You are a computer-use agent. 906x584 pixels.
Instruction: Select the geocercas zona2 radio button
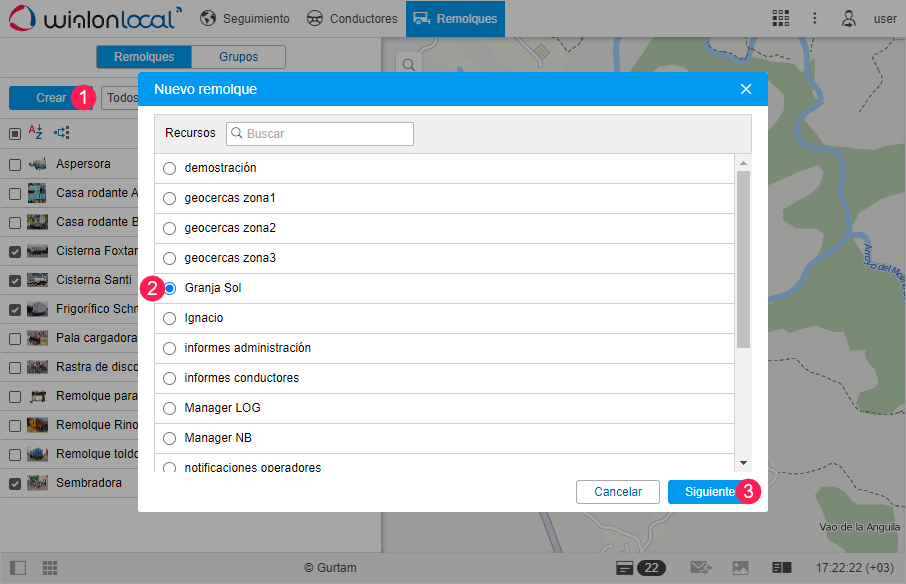coord(169,229)
